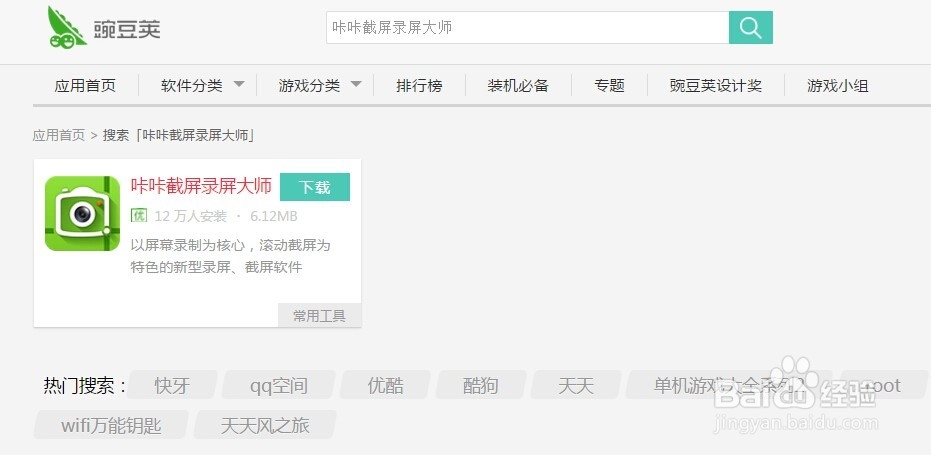Search hot keyword 快牙
Image resolution: width=931 pixels, height=455 pixels.
(172, 385)
